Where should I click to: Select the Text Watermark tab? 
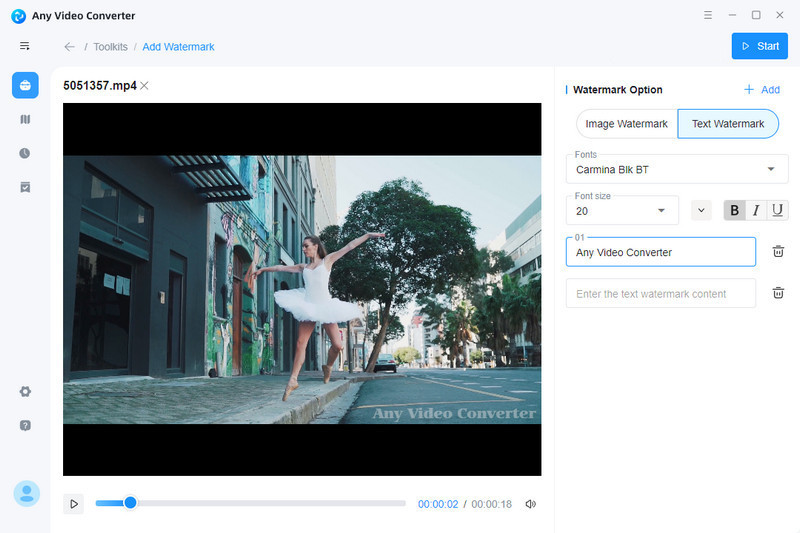728,124
